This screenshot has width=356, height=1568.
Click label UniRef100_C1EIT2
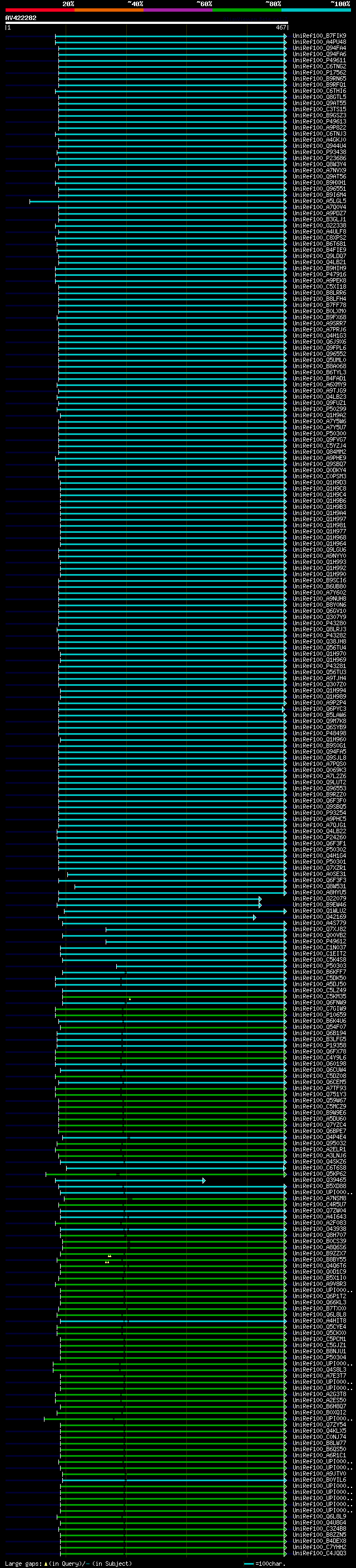click(x=319, y=953)
